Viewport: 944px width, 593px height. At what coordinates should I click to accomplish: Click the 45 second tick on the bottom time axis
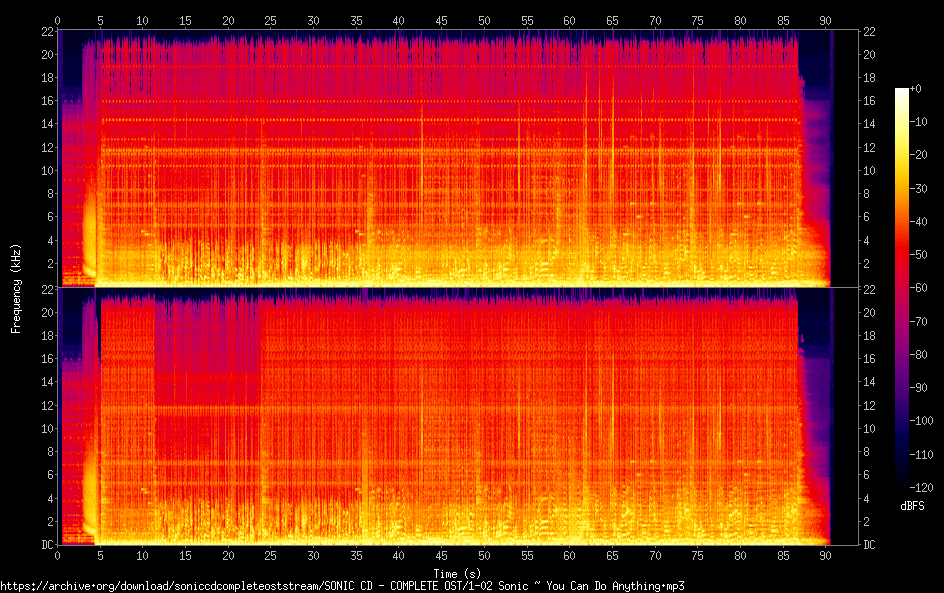pos(441,554)
